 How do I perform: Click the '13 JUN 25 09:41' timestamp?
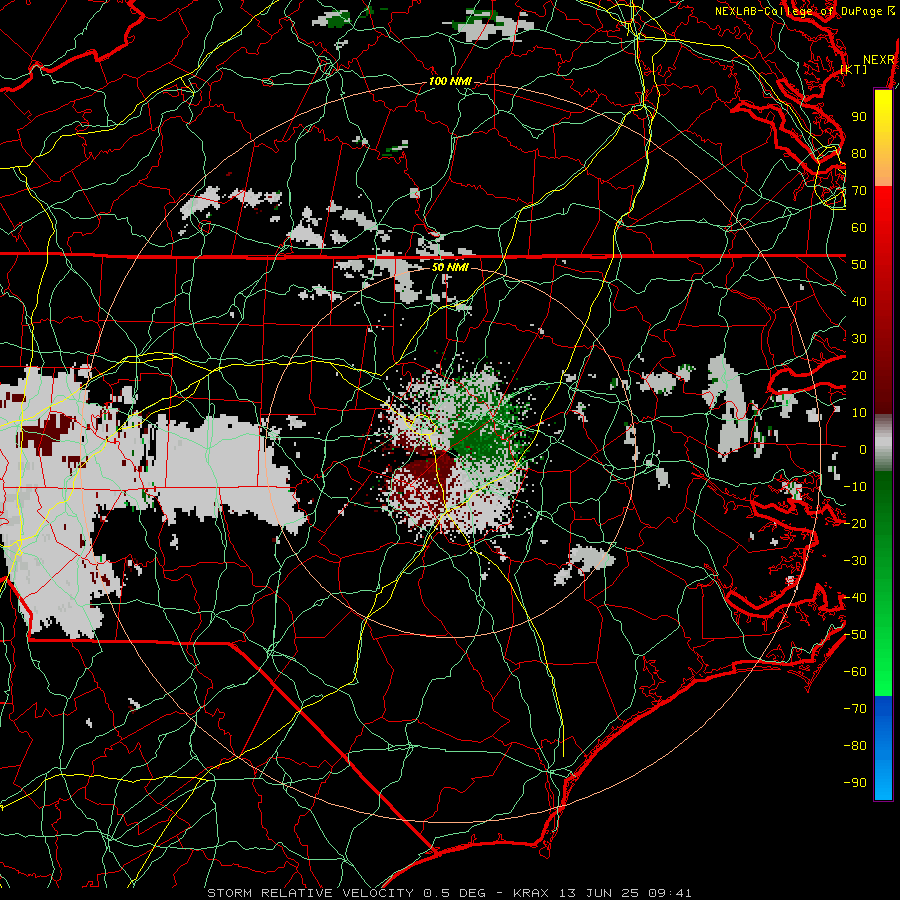click(x=624, y=893)
